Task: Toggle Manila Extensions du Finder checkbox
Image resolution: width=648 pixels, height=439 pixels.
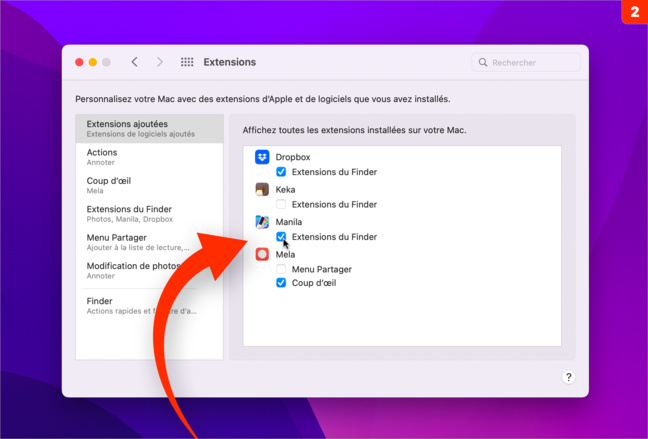Action: pos(281,236)
